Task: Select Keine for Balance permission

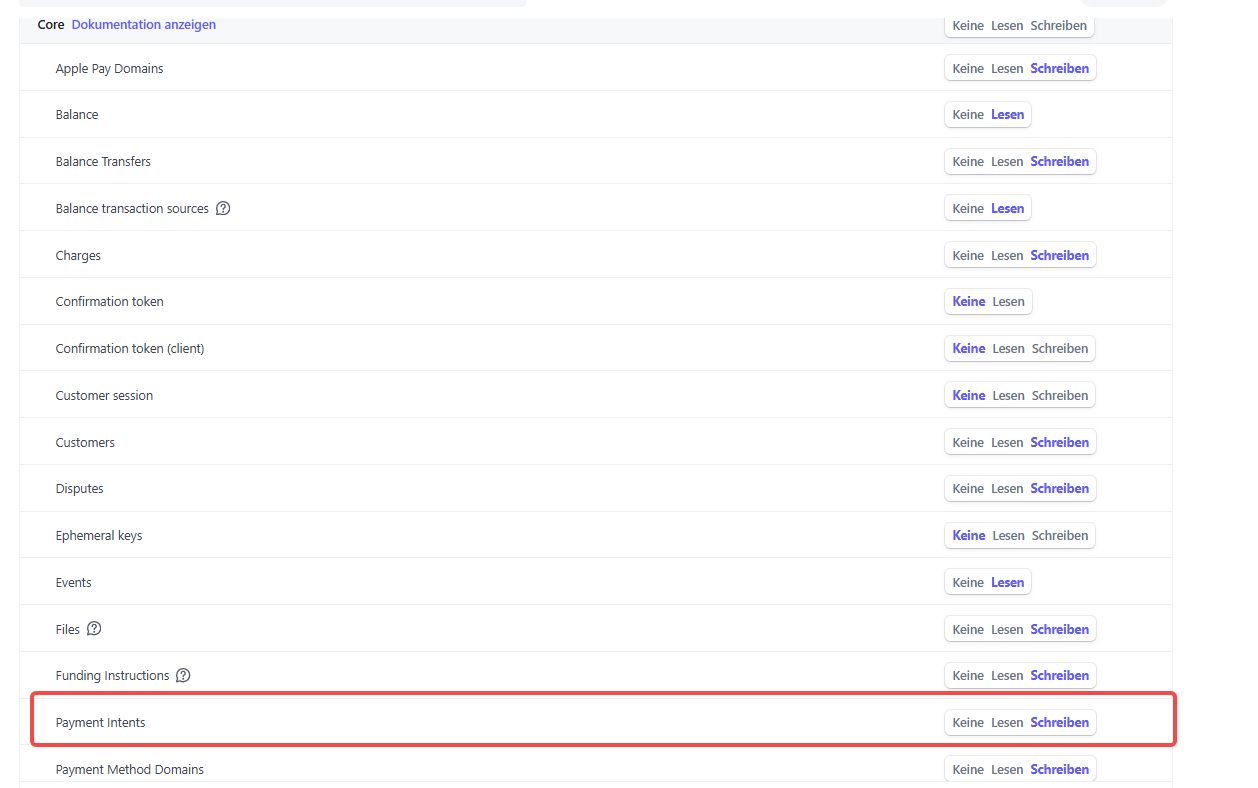Action: (x=967, y=115)
